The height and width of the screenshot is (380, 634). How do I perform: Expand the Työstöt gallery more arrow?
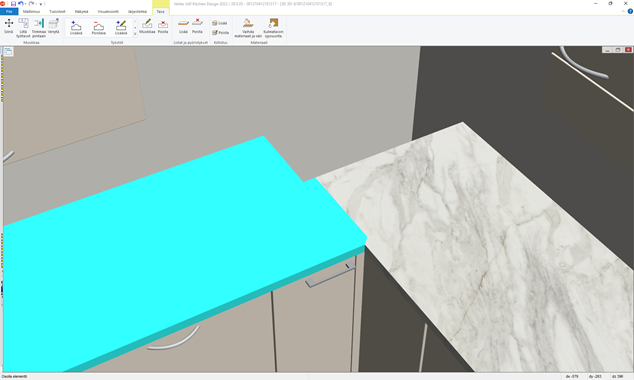click(135, 34)
